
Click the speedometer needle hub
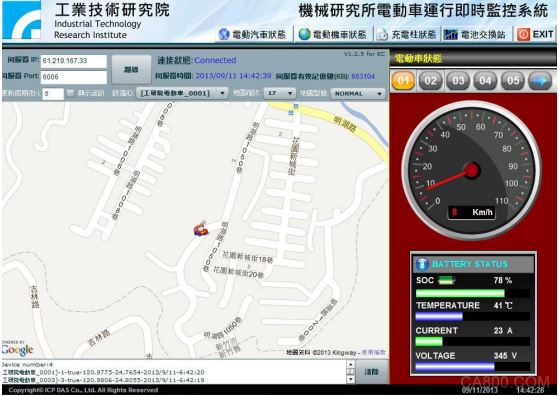[472, 171]
